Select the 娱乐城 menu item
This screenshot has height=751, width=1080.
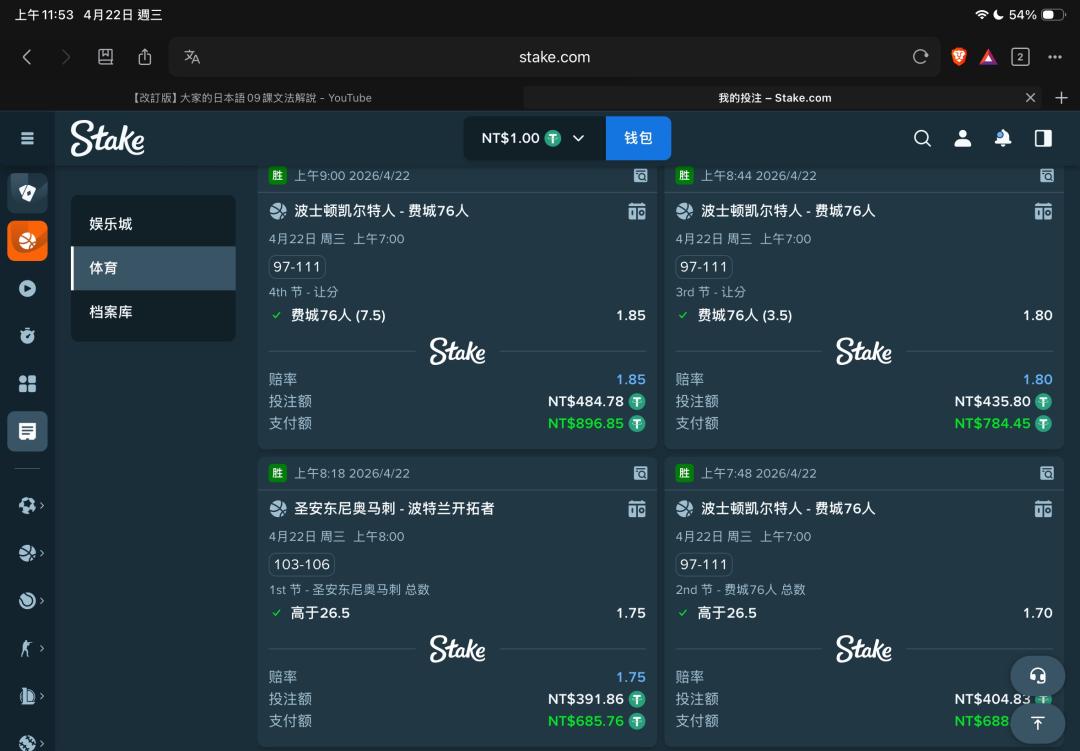153,224
